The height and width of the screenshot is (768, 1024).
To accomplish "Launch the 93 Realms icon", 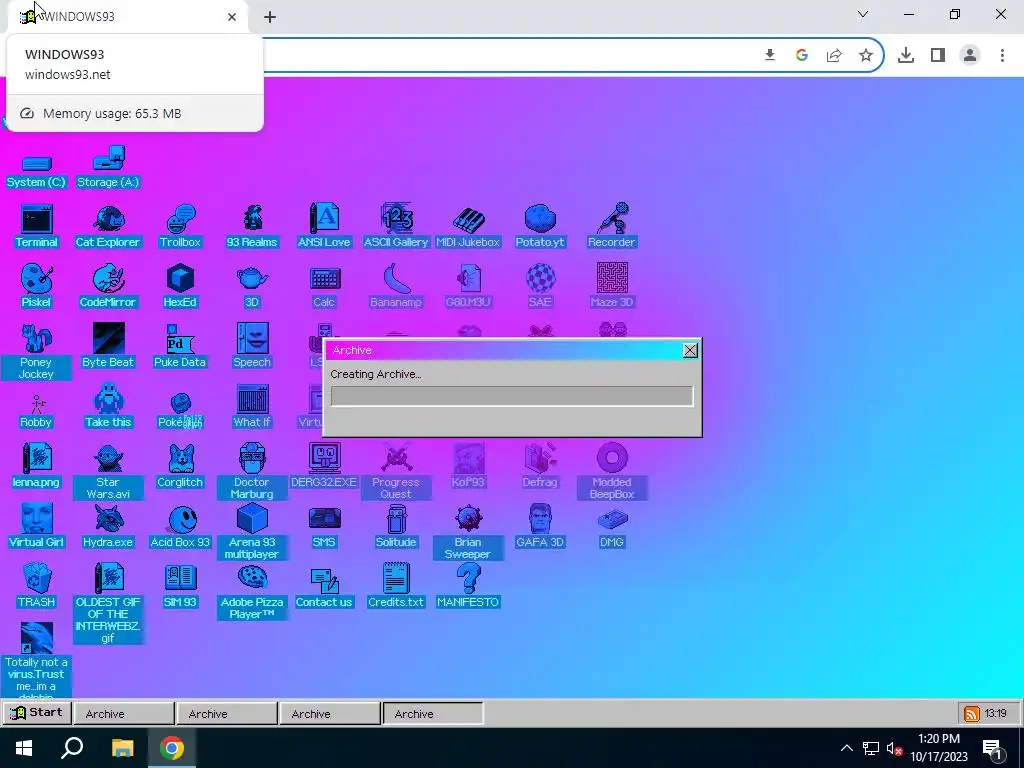I will [252, 227].
